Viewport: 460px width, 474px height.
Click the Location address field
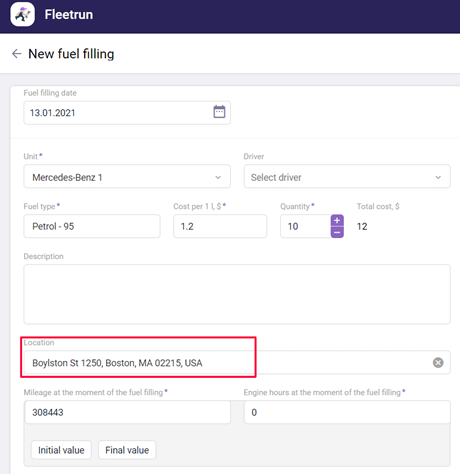[x=237, y=362]
